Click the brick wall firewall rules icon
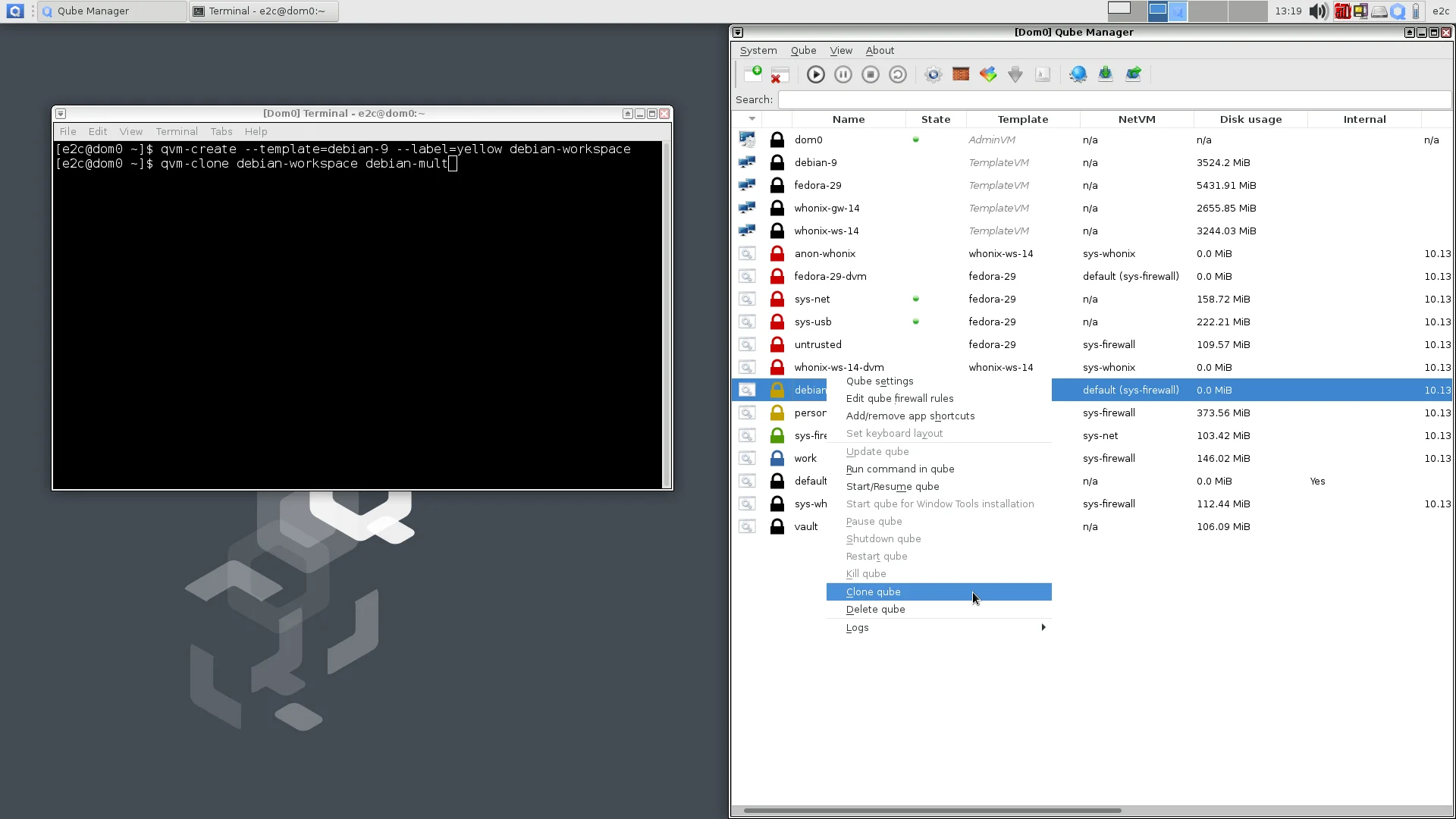The height and width of the screenshot is (819, 1456). [x=961, y=74]
